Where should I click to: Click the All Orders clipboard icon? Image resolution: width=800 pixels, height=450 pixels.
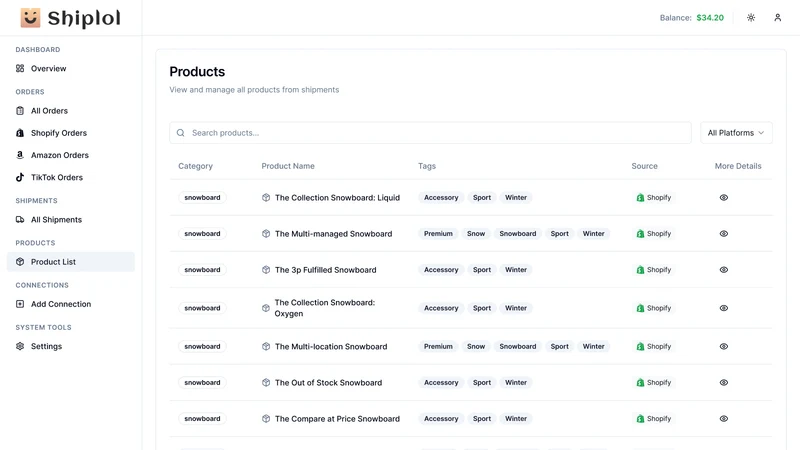(20, 111)
